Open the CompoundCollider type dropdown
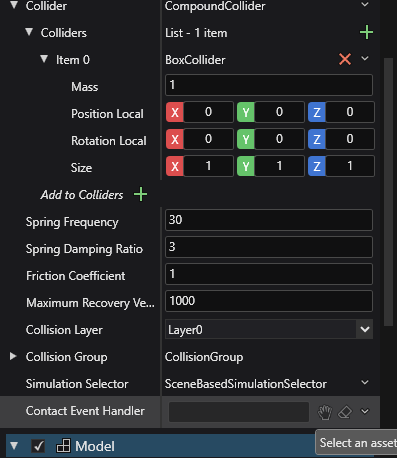Viewport: 397px width, 458px height. [x=365, y=5]
